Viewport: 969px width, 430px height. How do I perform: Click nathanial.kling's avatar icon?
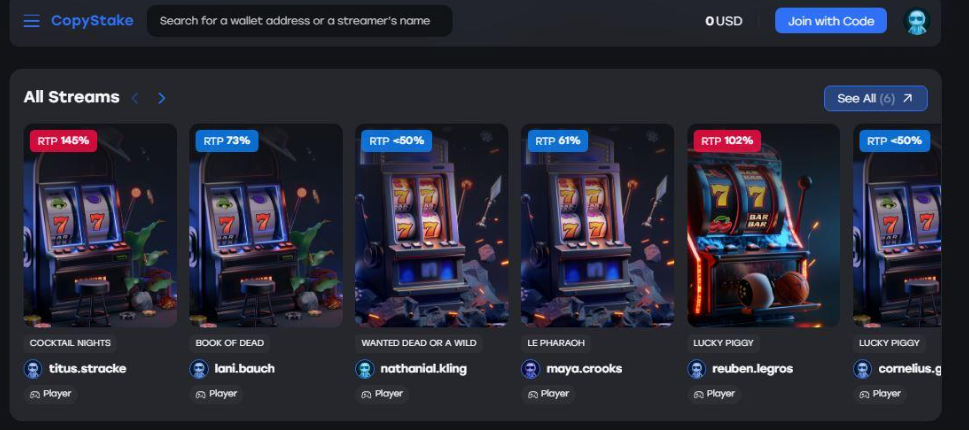[x=365, y=369]
